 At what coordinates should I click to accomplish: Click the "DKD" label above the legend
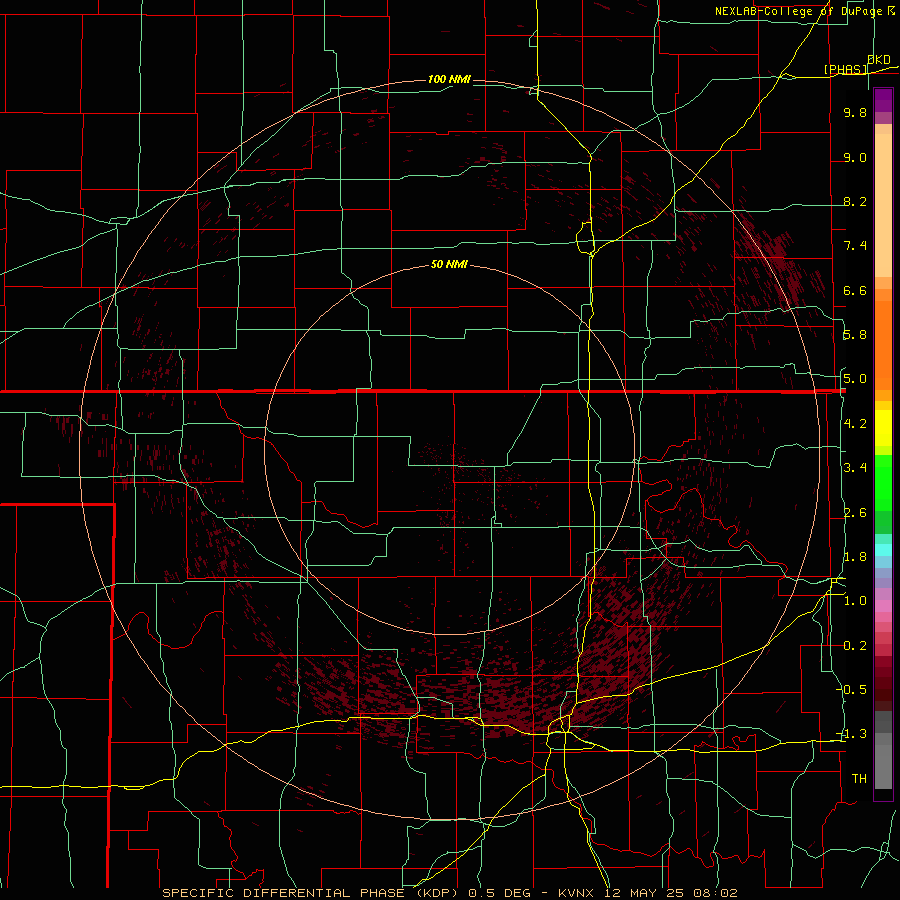[x=879, y=60]
